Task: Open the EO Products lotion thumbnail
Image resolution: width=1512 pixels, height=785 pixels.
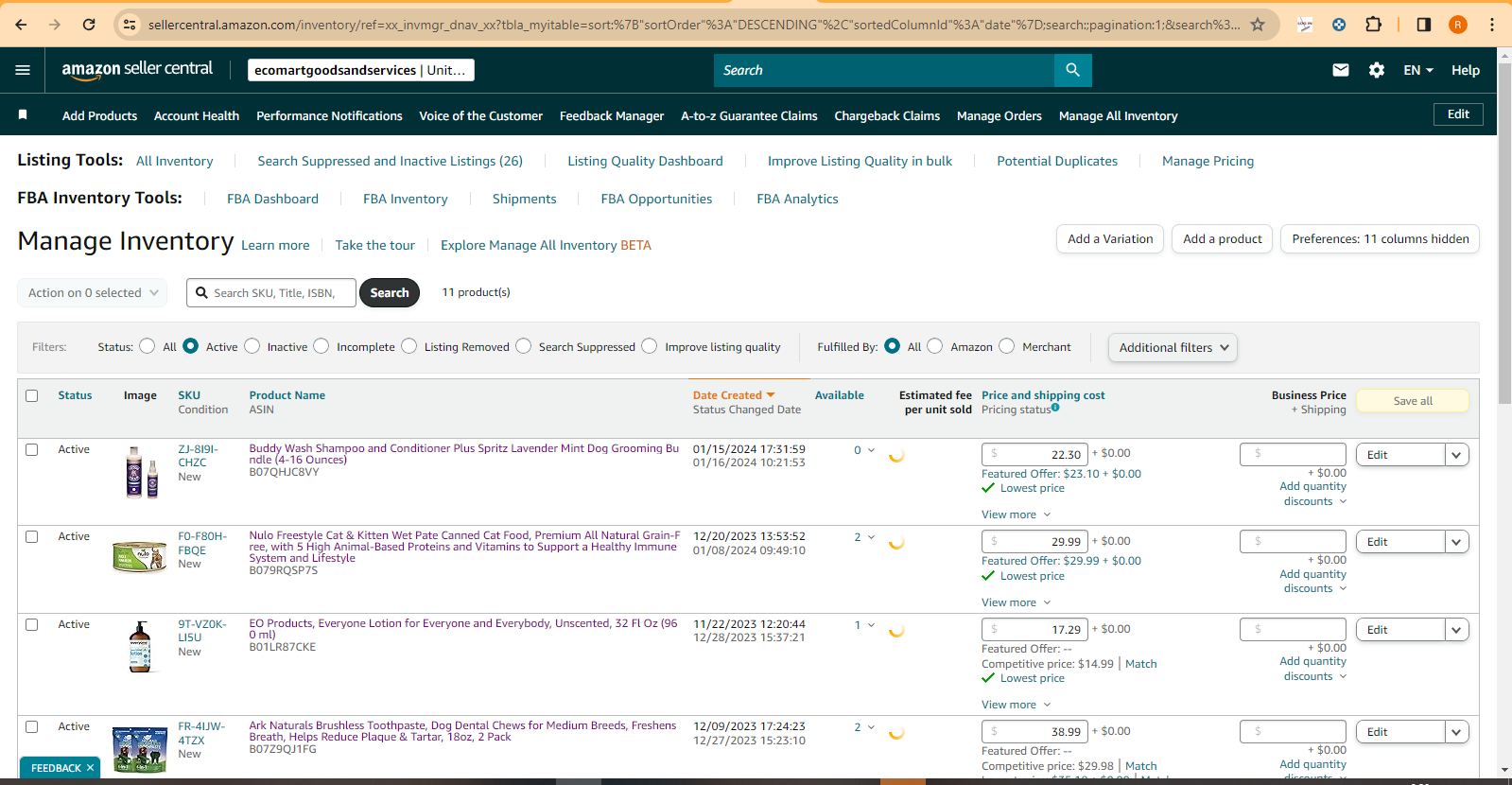Action: (140, 647)
